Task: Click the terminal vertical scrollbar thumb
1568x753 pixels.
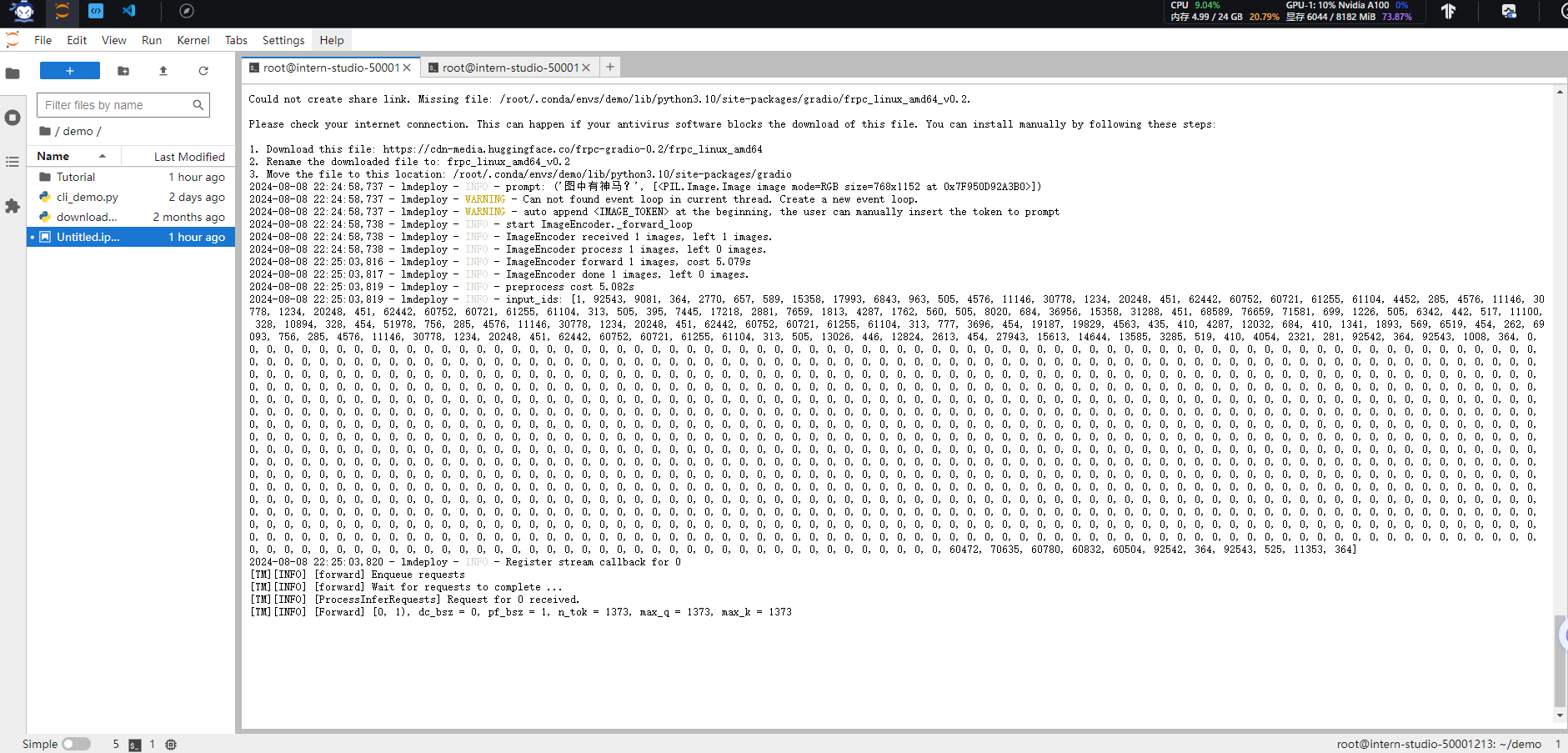Action: click(1560, 660)
